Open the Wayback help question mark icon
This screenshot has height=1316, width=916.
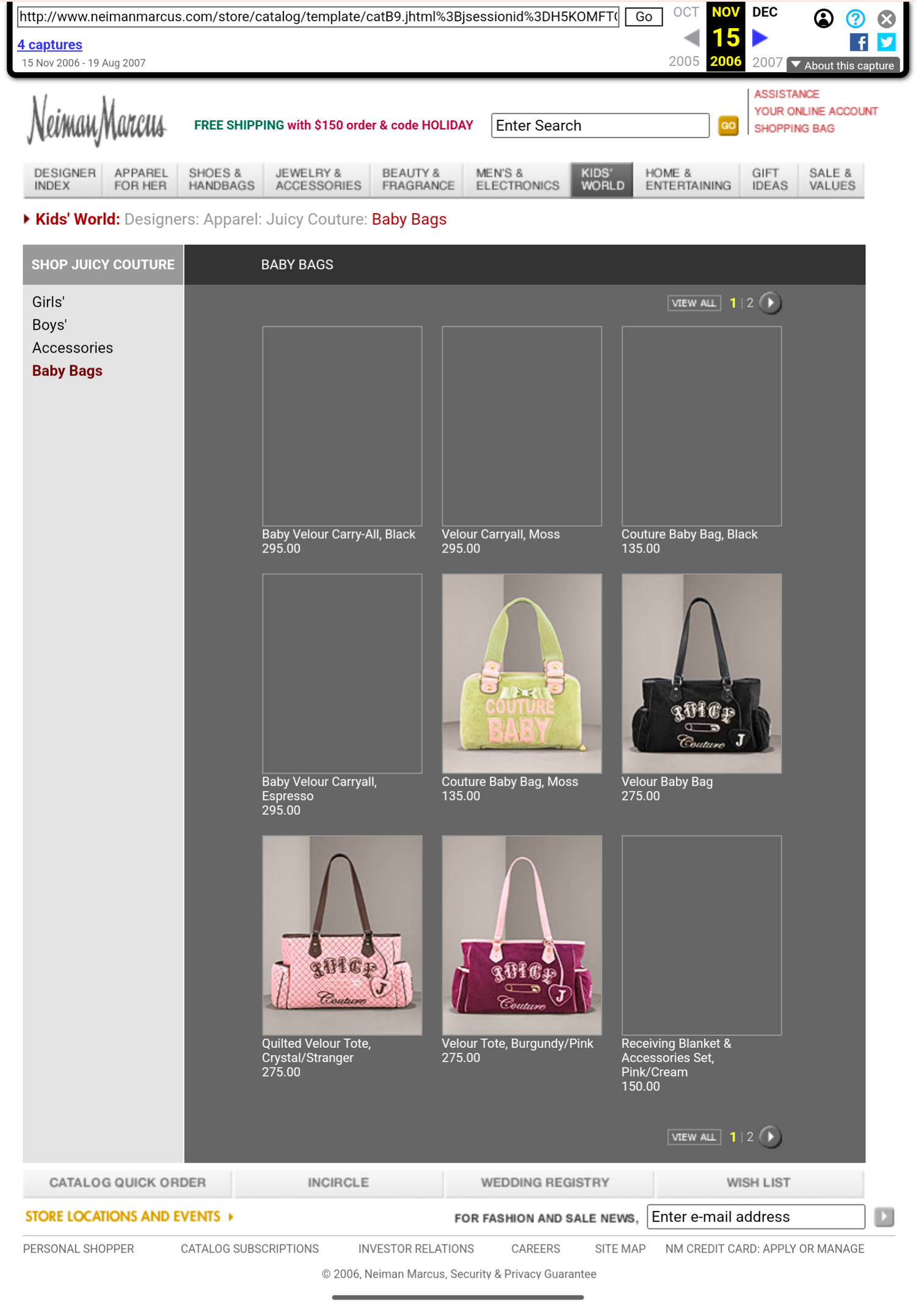pyautogui.click(x=855, y=18)
